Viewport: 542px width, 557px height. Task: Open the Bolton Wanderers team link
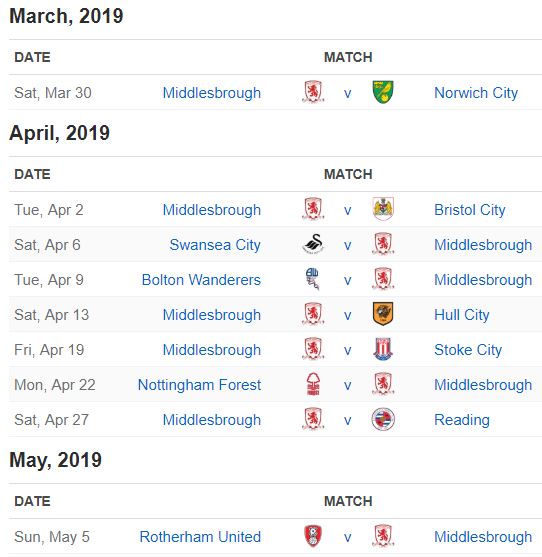[x=201, y=280]
